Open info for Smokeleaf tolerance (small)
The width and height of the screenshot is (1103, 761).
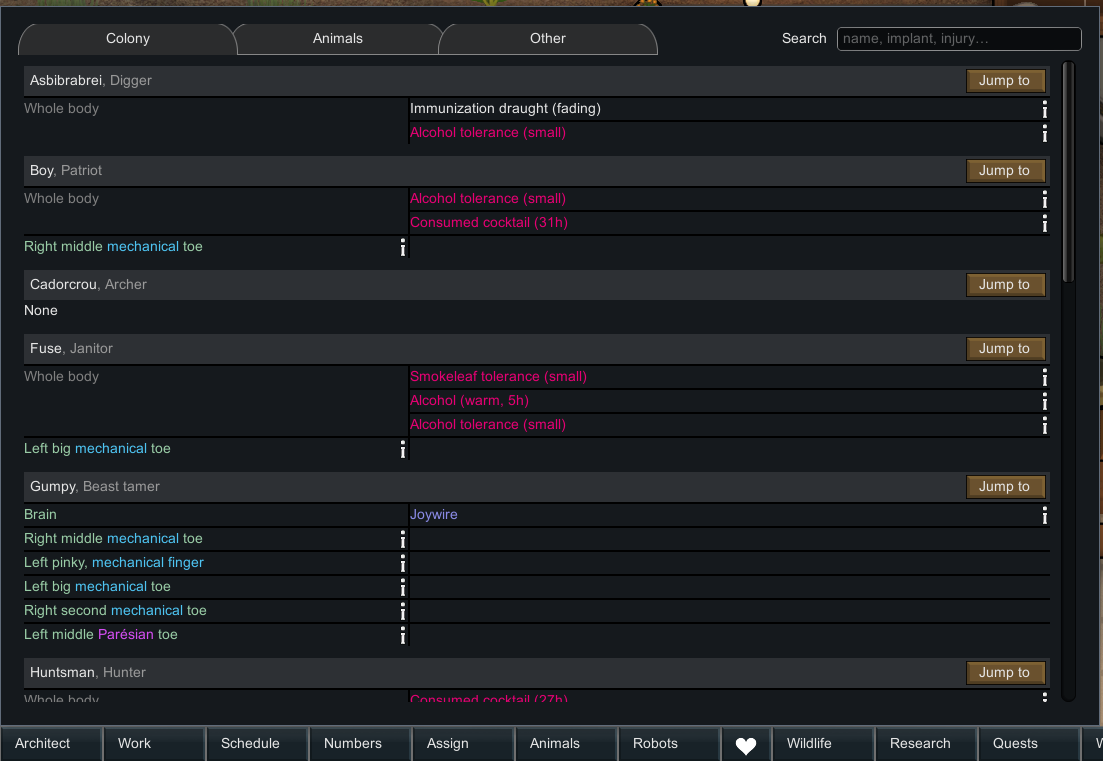tap(1045, 377)
